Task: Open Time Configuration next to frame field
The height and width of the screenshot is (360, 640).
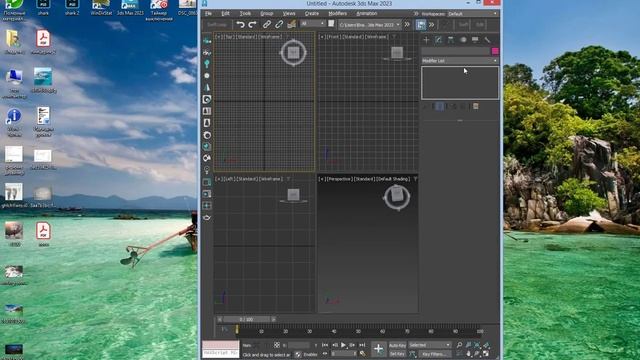Action: pyautogui.click(x=362, y=354)
